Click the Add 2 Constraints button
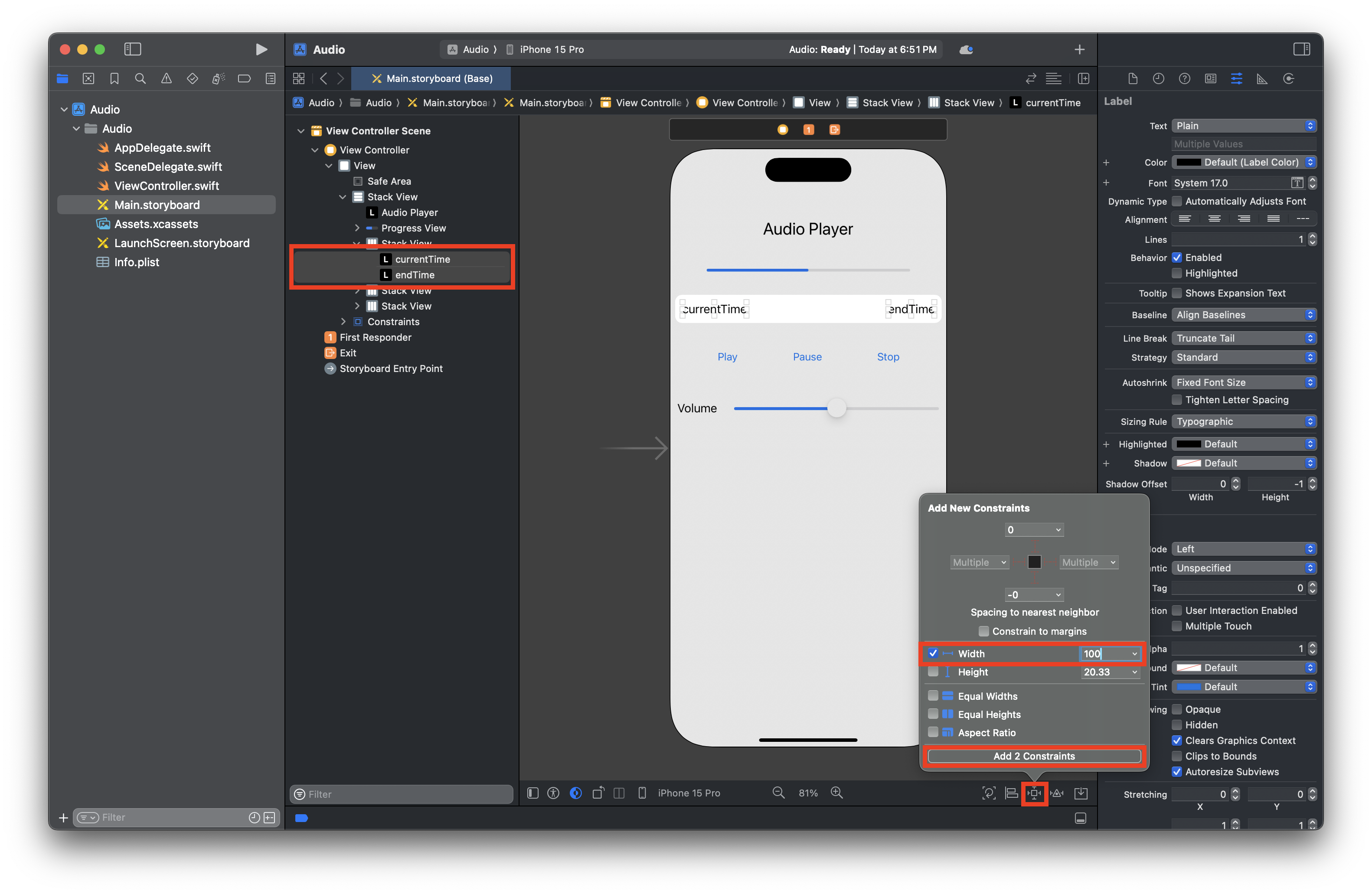Screen dimensions: 1372x894 [1034, 756]
